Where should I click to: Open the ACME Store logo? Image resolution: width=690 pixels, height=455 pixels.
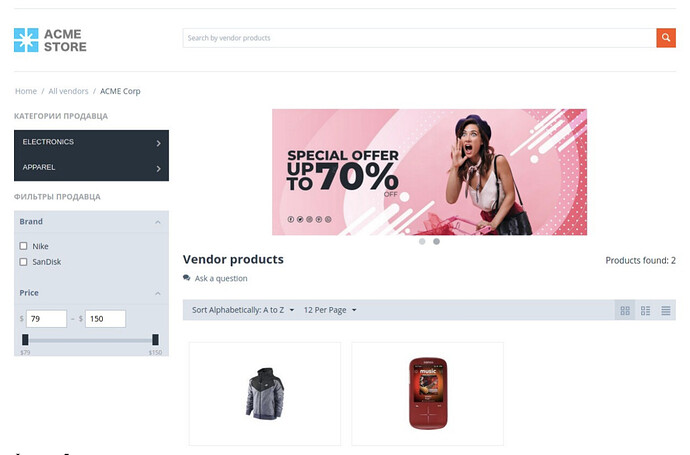point(50,40)
